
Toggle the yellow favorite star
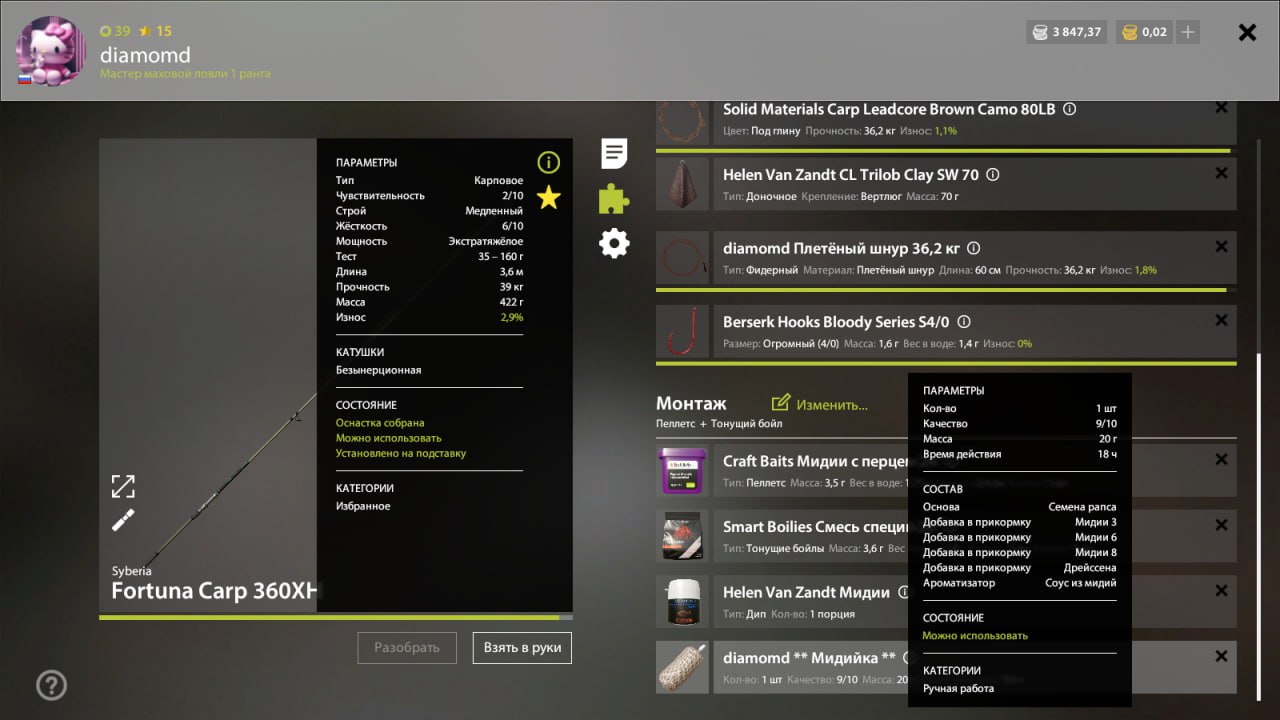548,198
